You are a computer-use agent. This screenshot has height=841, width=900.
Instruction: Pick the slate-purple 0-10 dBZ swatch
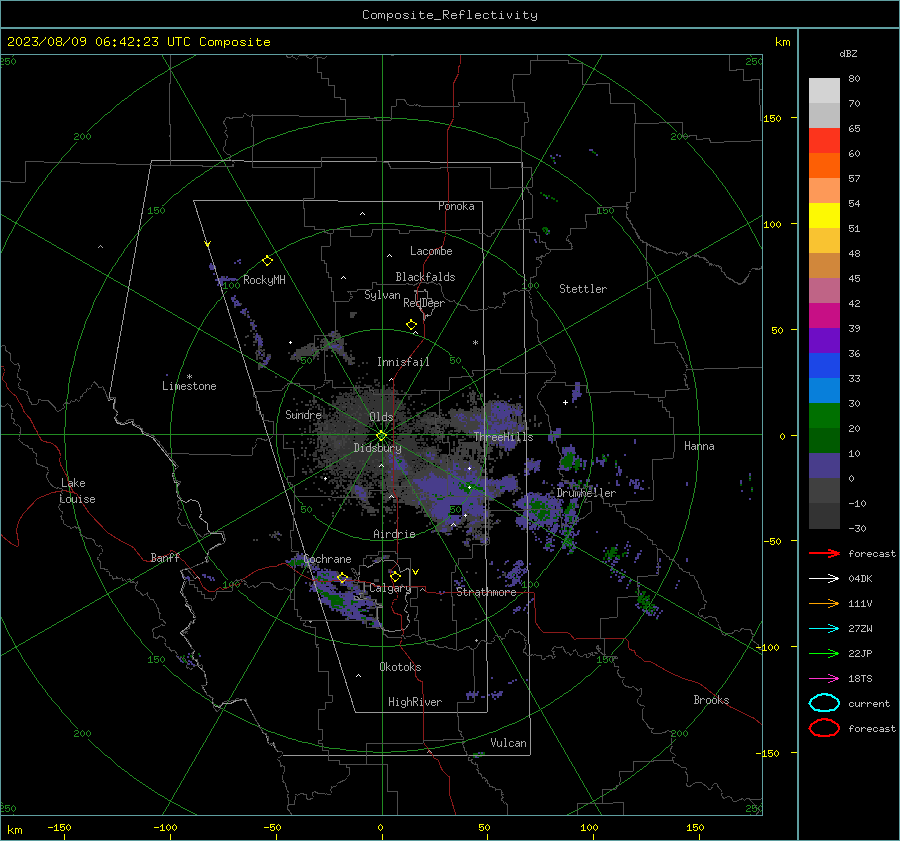point(824,466)
